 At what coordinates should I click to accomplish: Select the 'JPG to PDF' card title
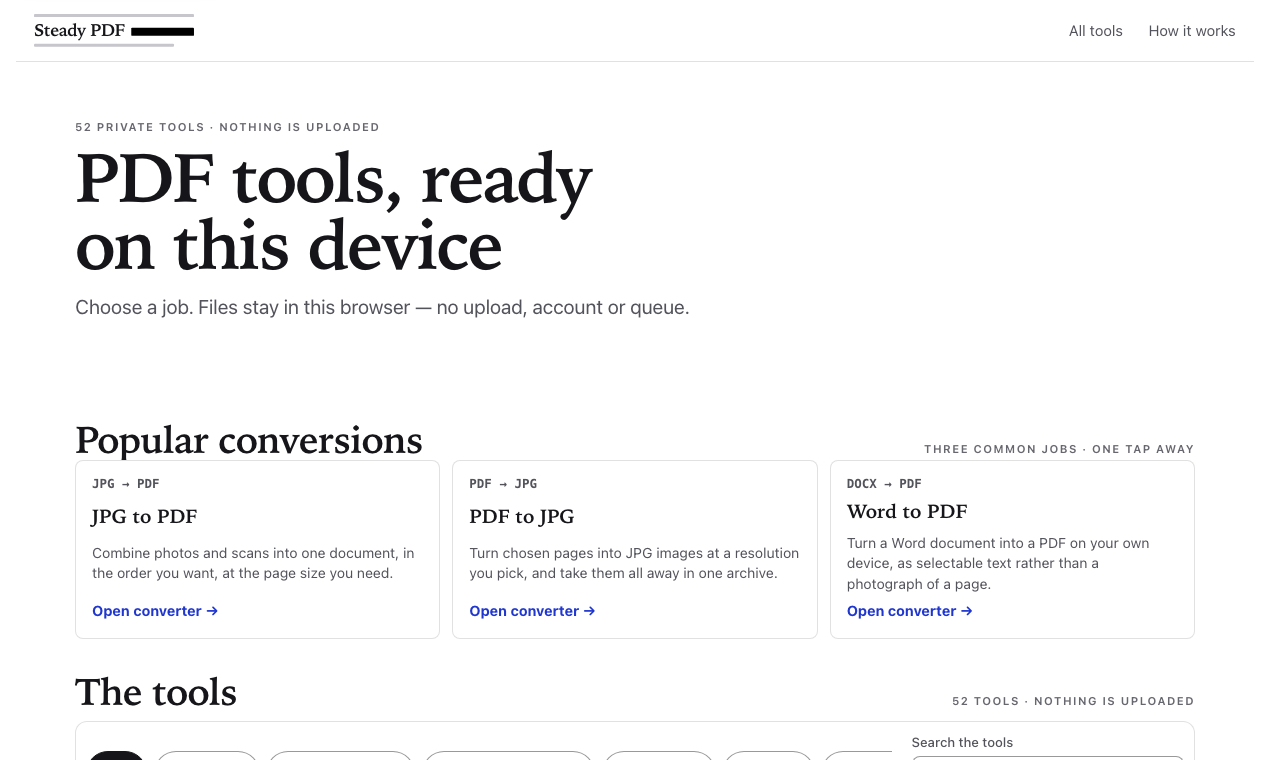(145, 516)
